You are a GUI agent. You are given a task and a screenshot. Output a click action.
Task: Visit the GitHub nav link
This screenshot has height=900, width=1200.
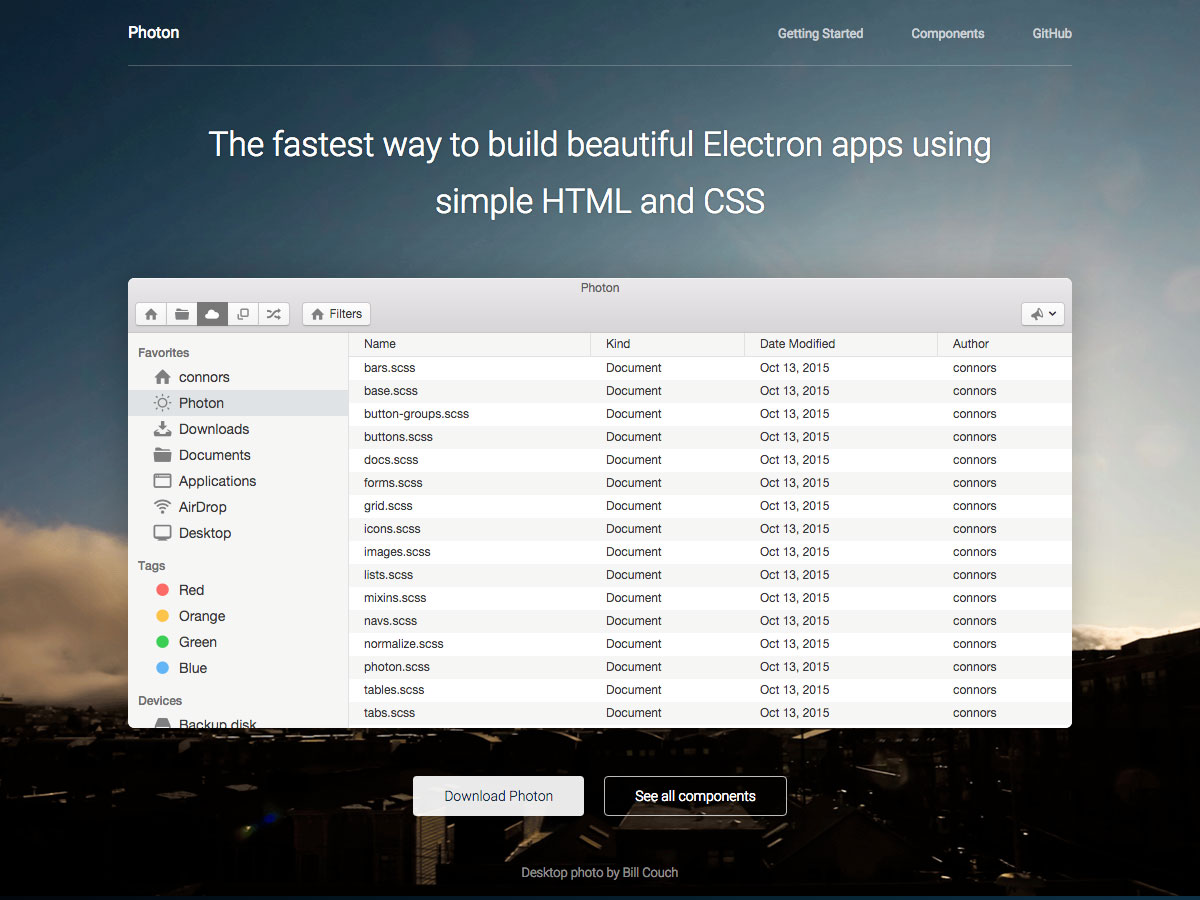pos(1052,33)
